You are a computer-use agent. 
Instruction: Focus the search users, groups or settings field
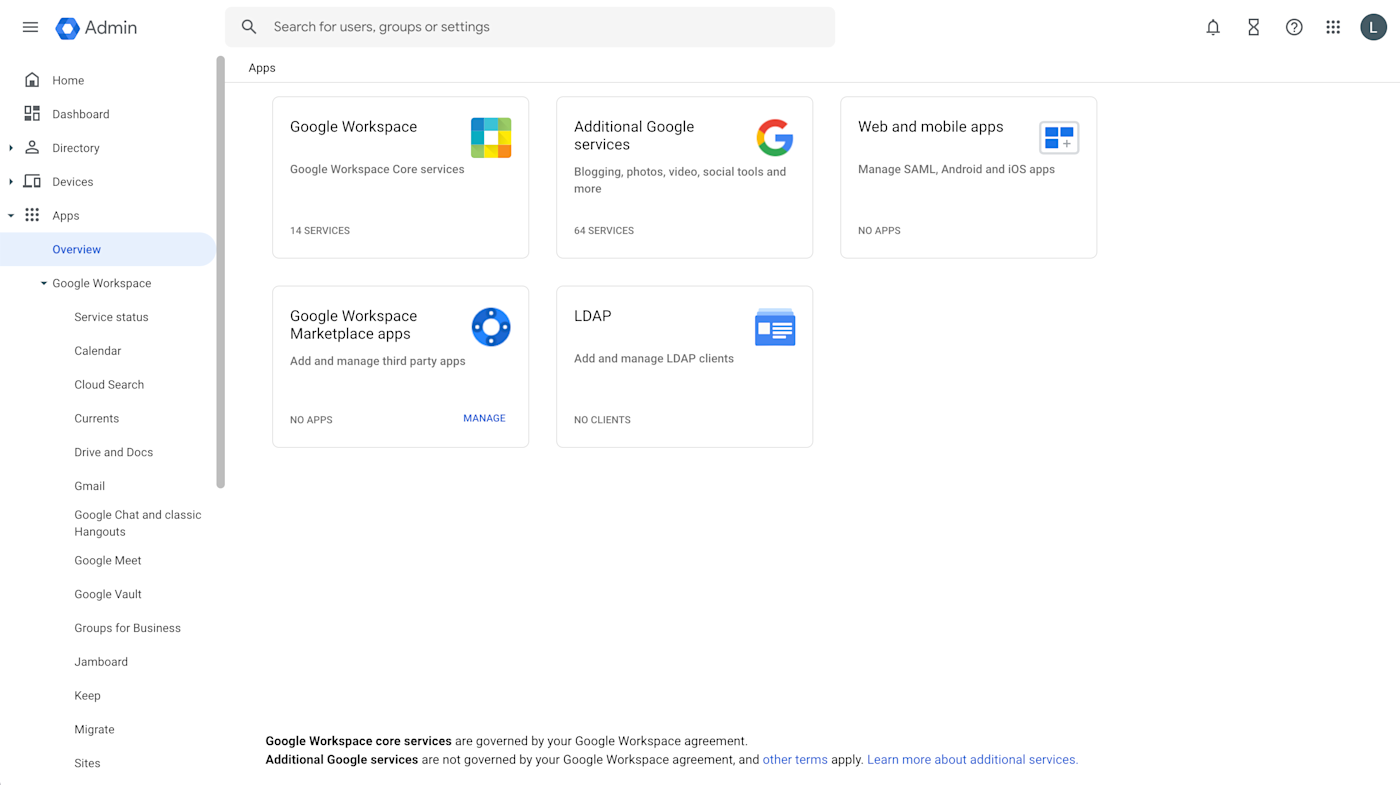pos(530,27)
